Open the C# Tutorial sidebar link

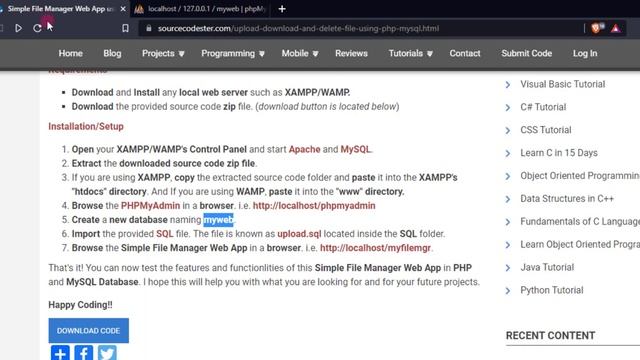point(543,107)
